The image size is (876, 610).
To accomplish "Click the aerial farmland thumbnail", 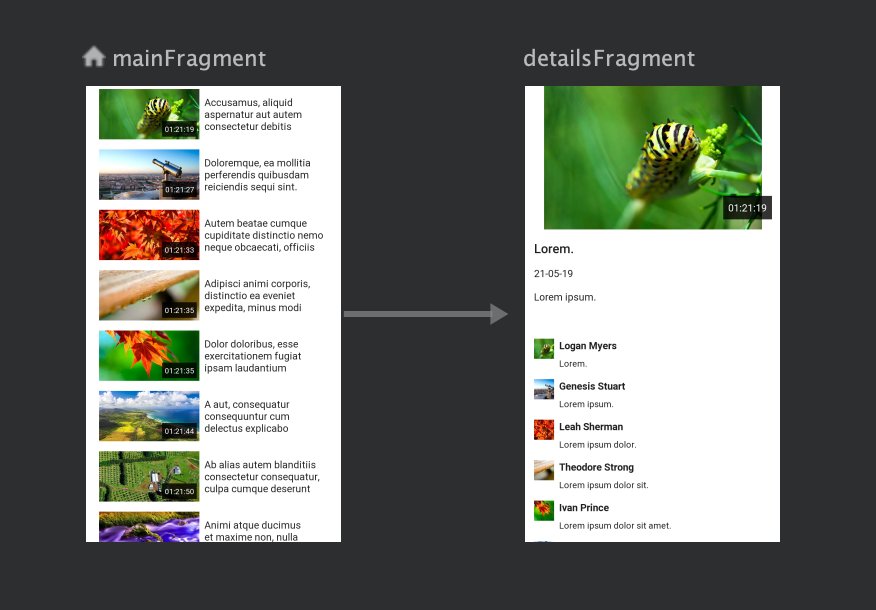I will coord(149,476).
